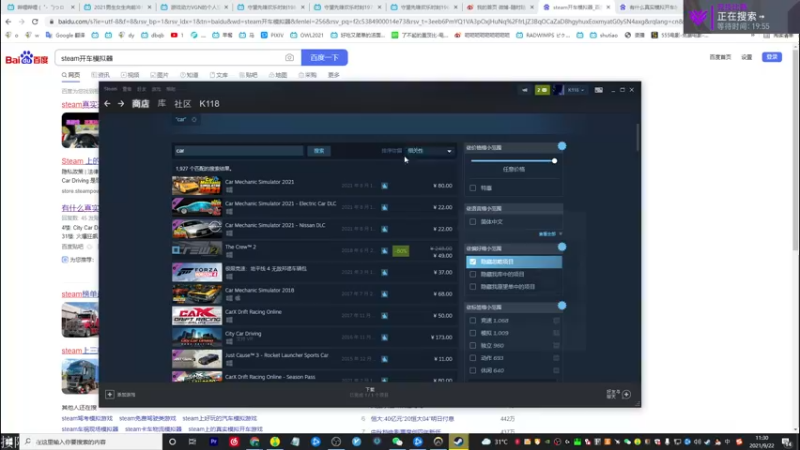This screenshot has width=800, height=450.
Task: Open the sort-by 相关性 dropdown
Action: (429, 151)
